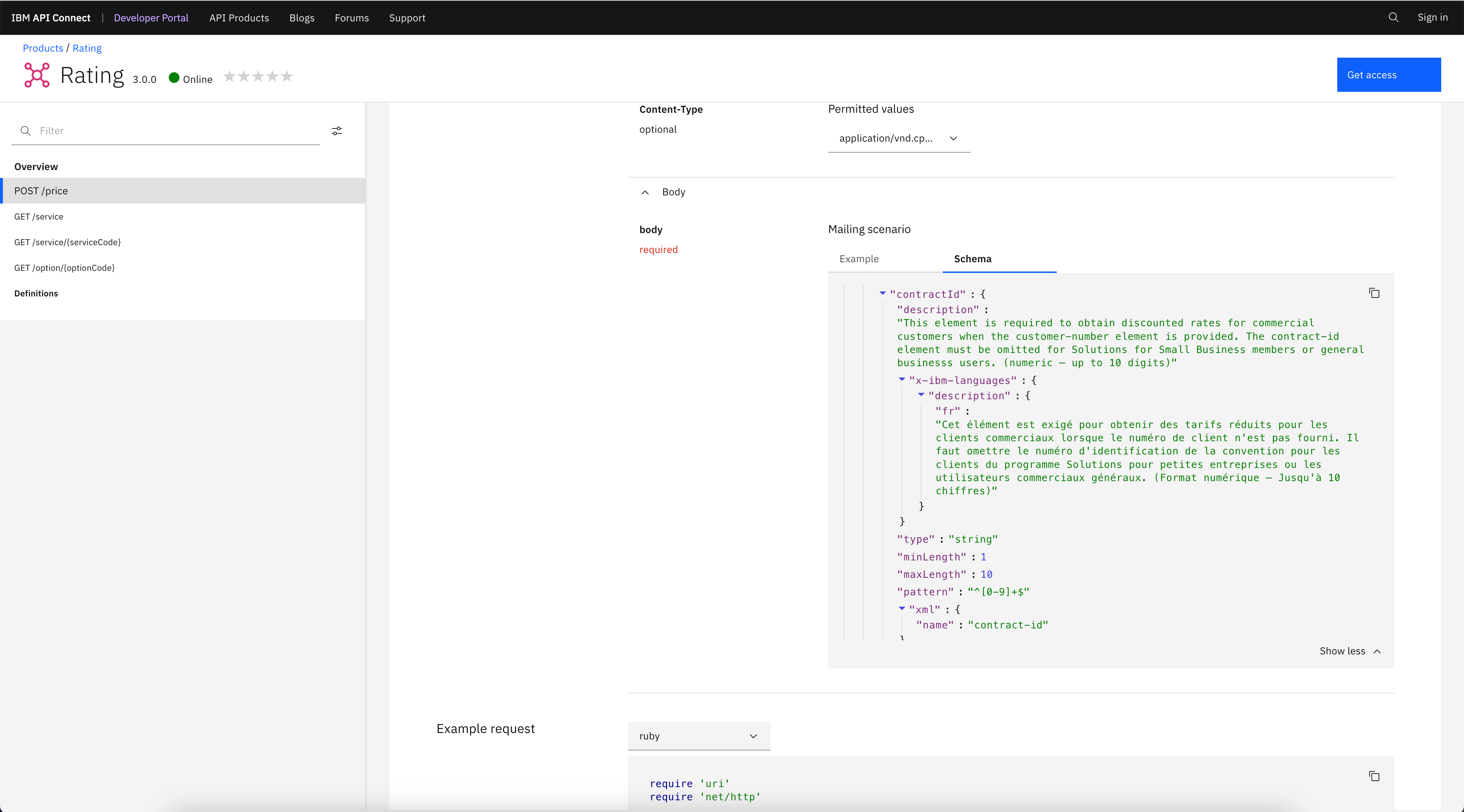The image size is (1464, 812).
Task: Open API Products menu item
Action: point(239,18)
